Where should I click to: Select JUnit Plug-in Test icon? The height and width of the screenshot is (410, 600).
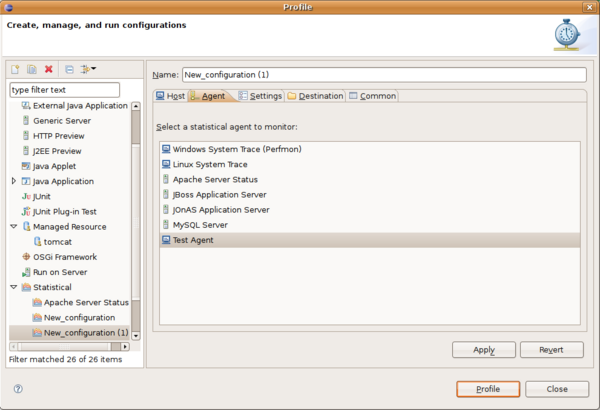tap(26, 211)
